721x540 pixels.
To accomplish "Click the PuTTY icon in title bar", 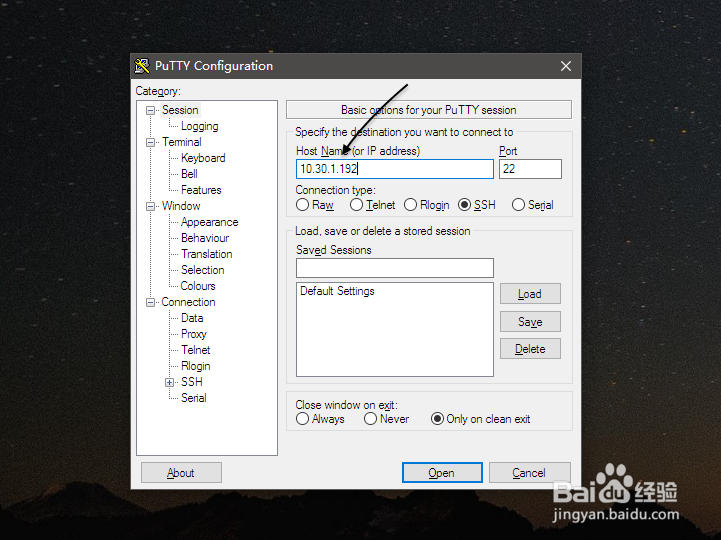I will [x=142, y=66].
